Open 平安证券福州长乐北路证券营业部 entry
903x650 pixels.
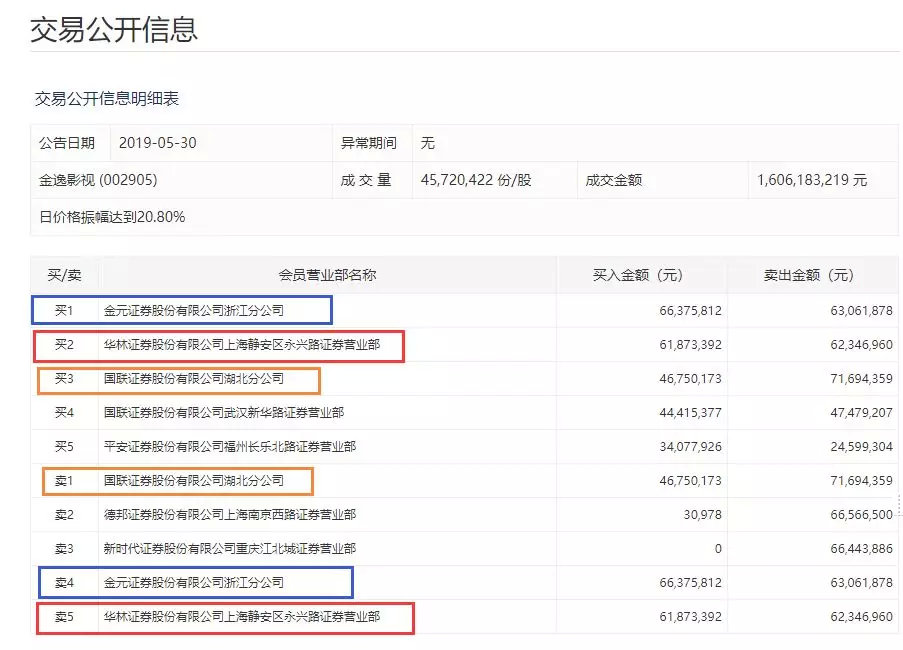[x=230, y=446]
